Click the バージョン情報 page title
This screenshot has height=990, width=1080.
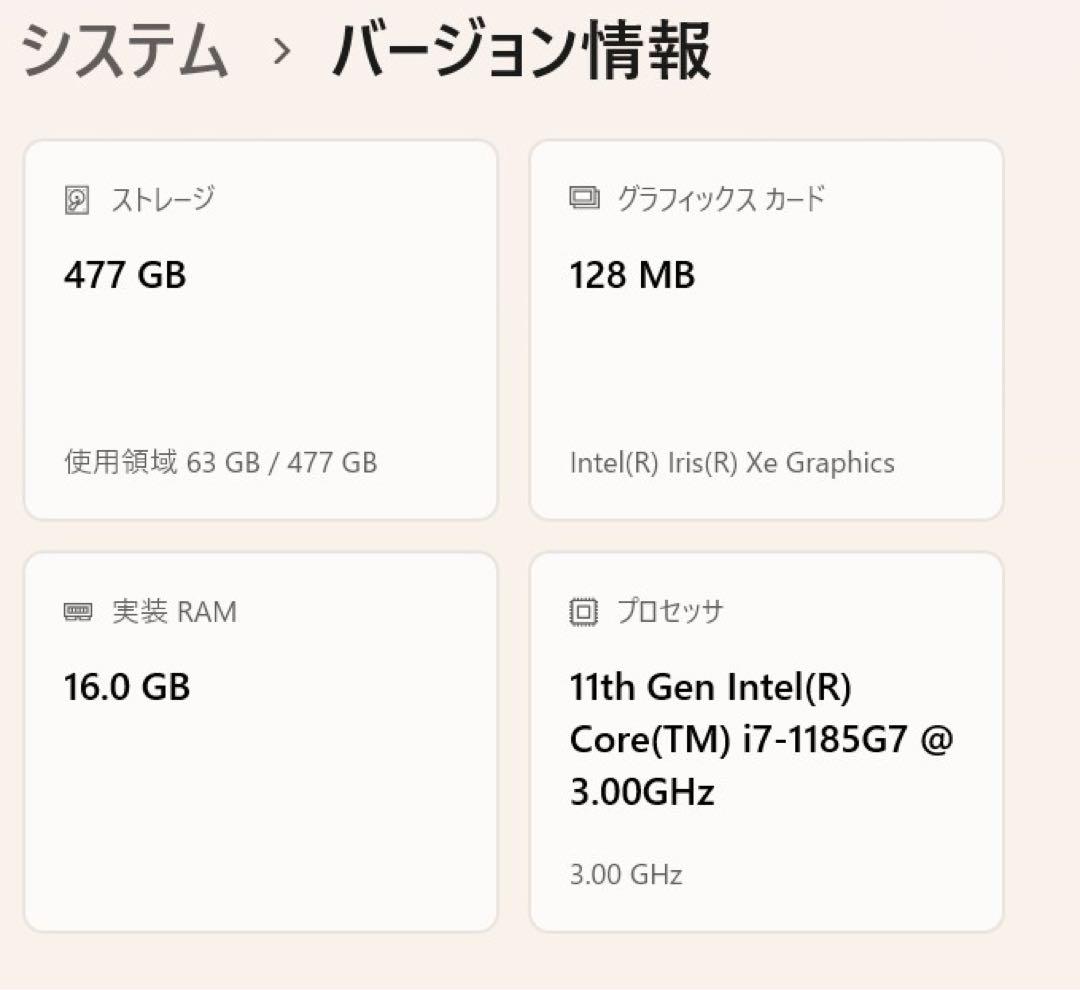pyautogui.click(x=520, y=52)
